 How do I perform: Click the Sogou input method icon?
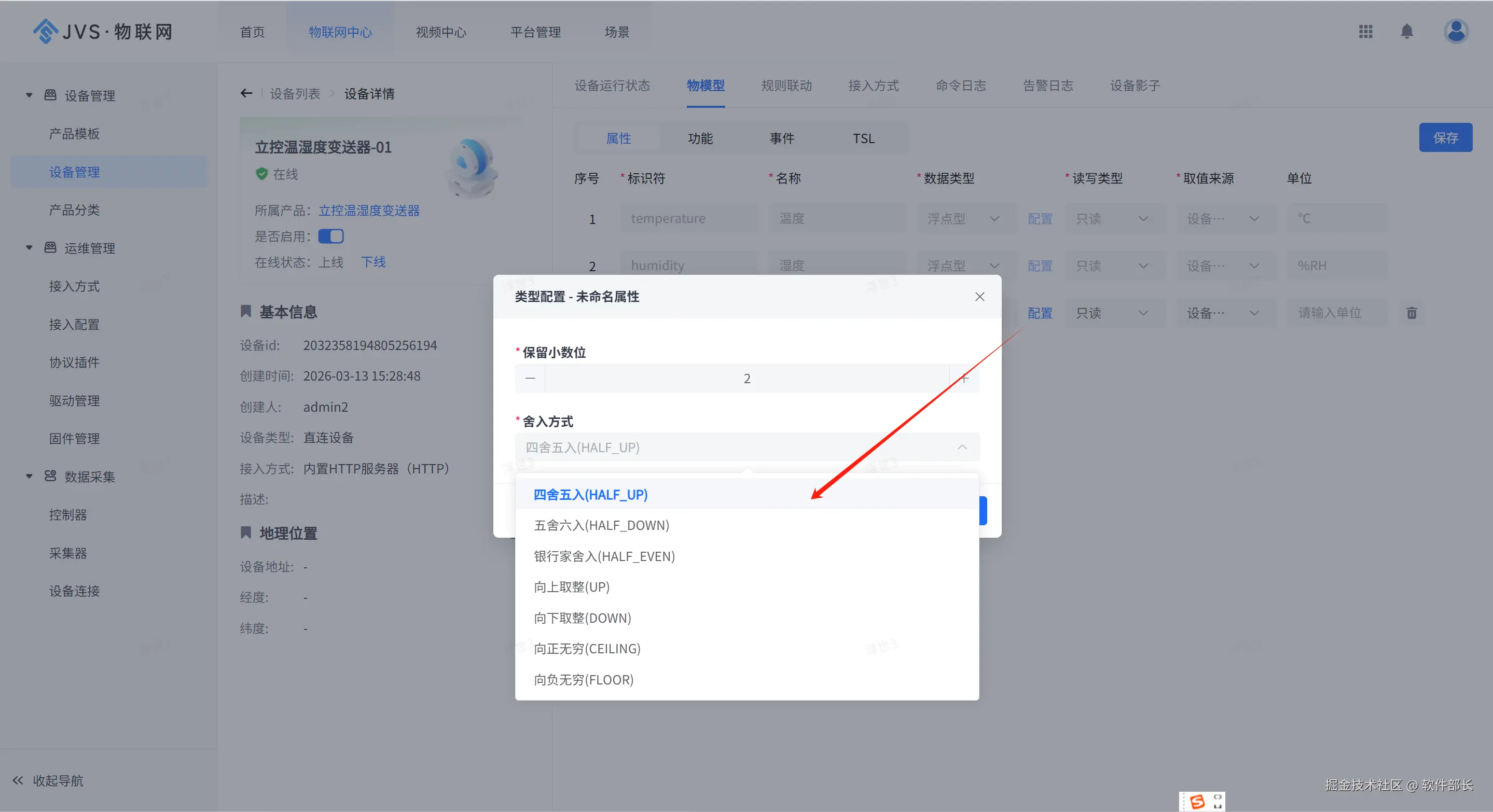coord(1197,802)
